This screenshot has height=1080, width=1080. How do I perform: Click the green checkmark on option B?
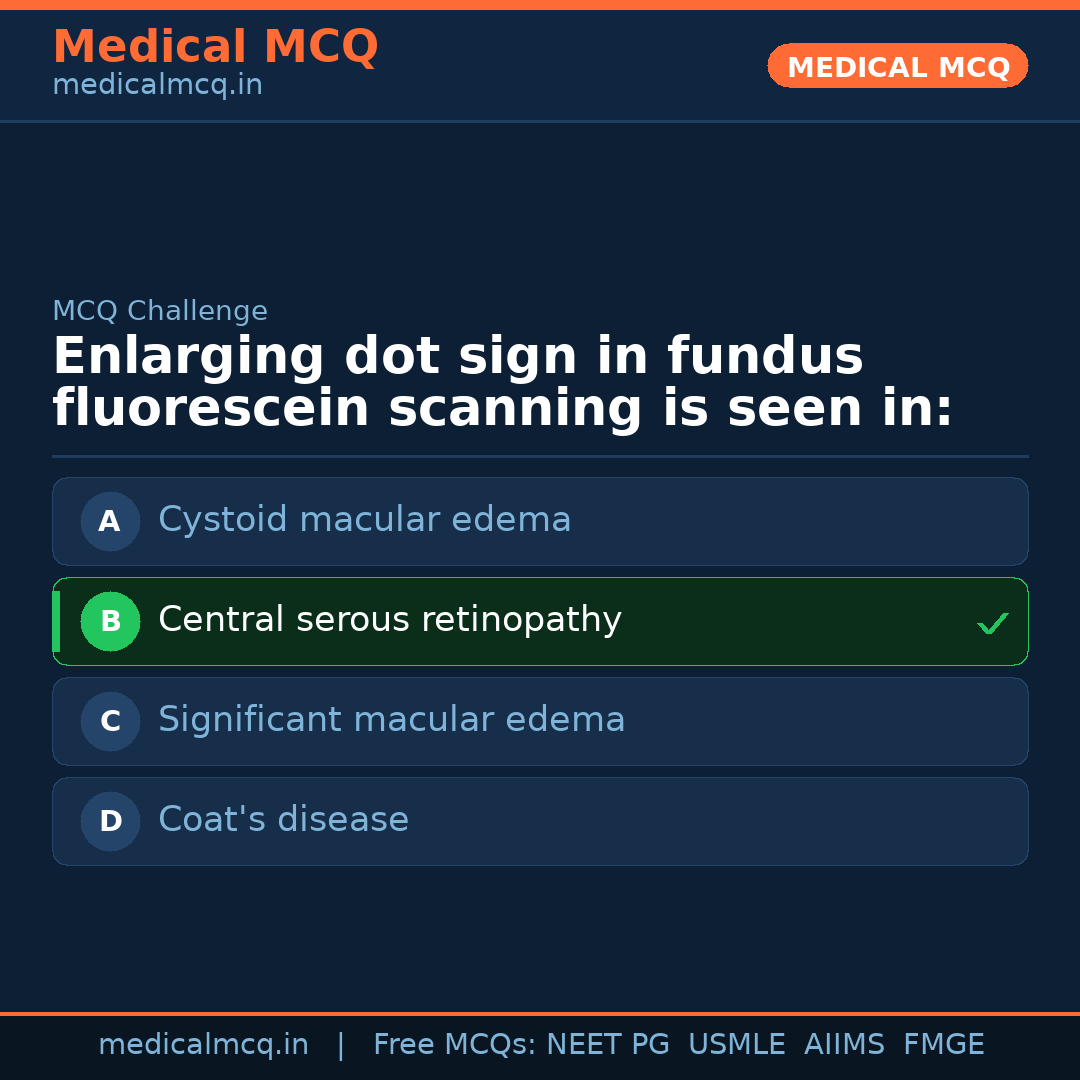992,623
